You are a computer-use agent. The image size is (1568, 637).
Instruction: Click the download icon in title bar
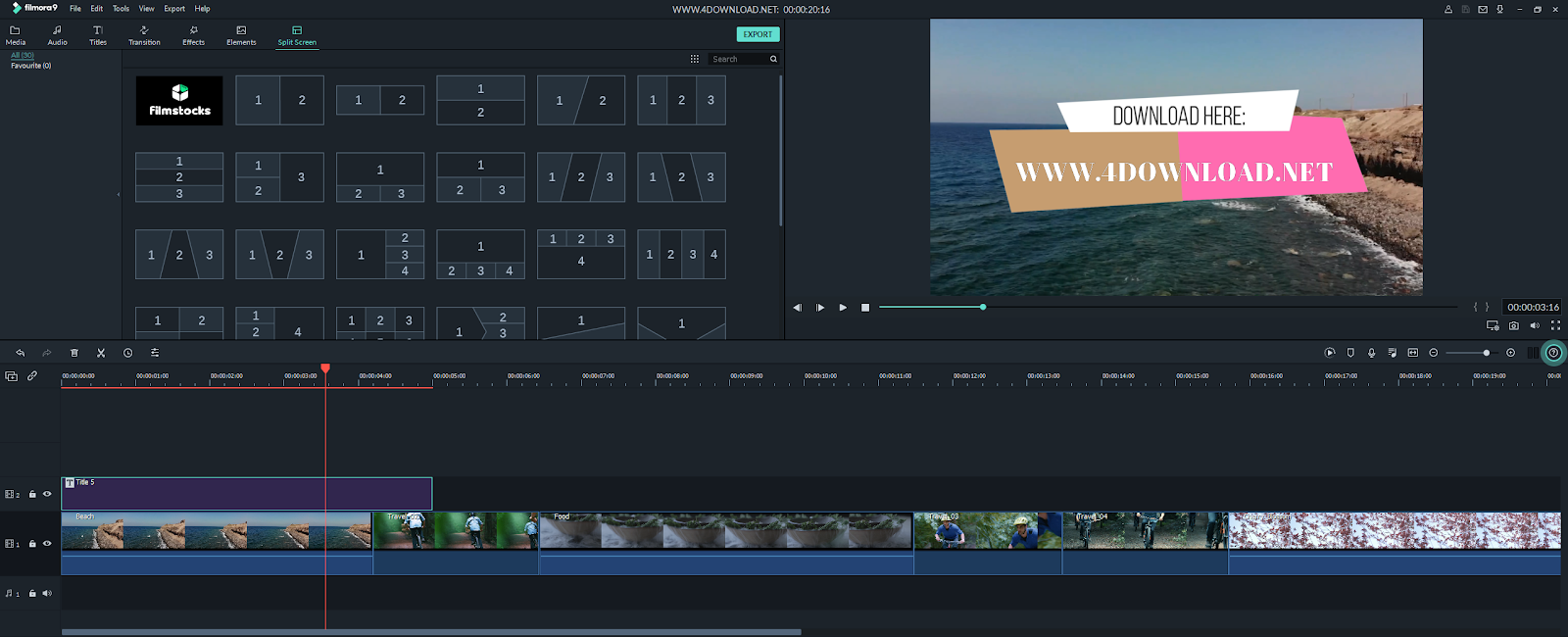pyautogui.click(x=1499, y=9)
